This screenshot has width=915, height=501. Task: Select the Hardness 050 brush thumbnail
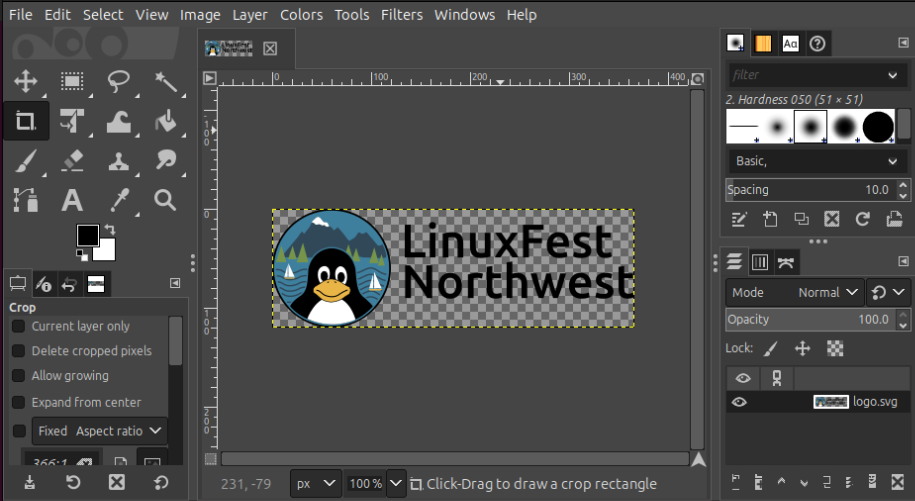811,126
